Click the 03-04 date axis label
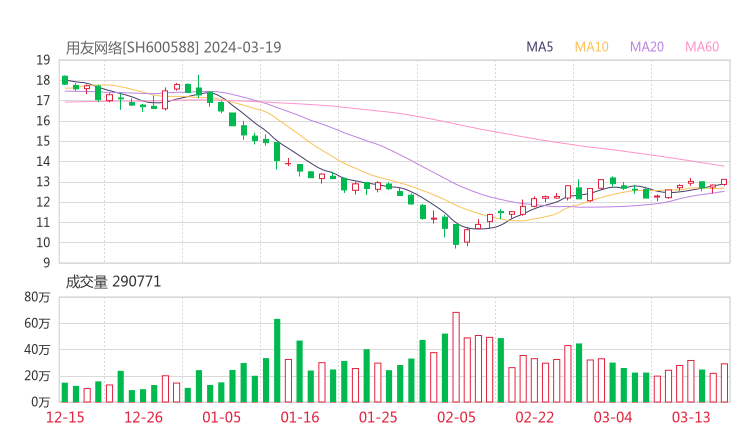Screen dimensions: 740x440 613,417
